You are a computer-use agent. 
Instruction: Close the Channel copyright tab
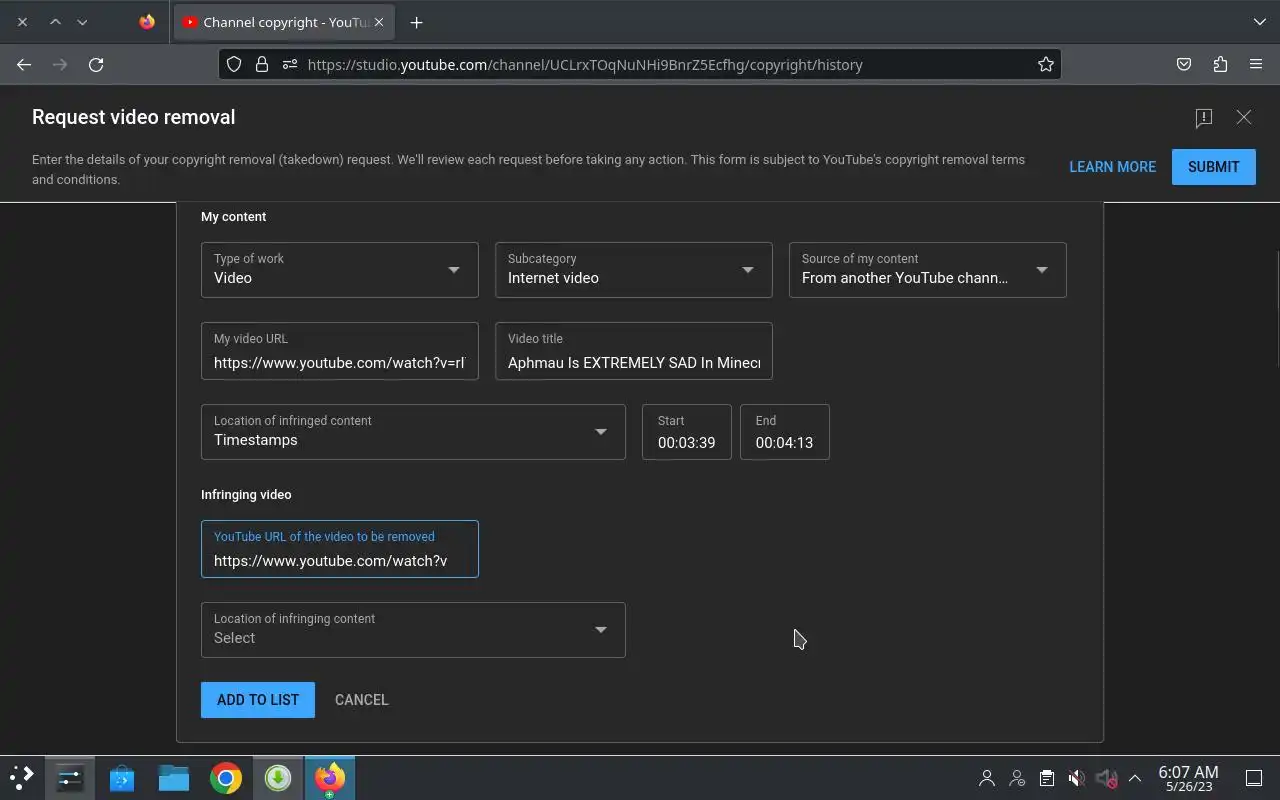(x=379, y=22)
